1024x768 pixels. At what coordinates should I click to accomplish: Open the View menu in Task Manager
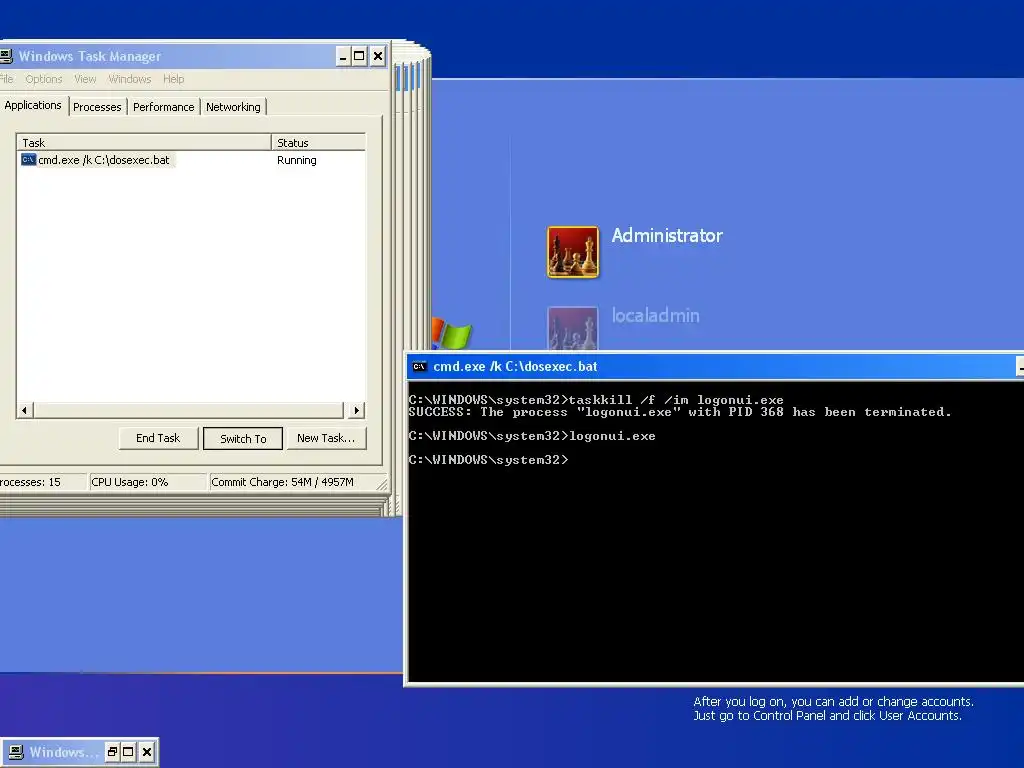85,79
